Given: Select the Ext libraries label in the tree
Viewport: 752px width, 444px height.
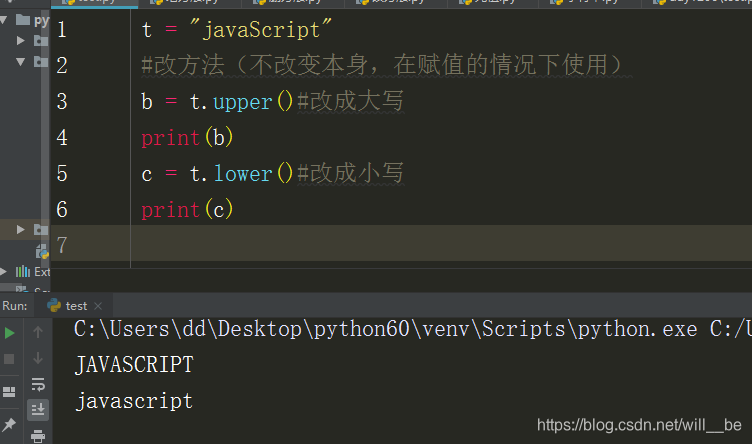Looking at the screenshot, I should click(x=42, y=272).
